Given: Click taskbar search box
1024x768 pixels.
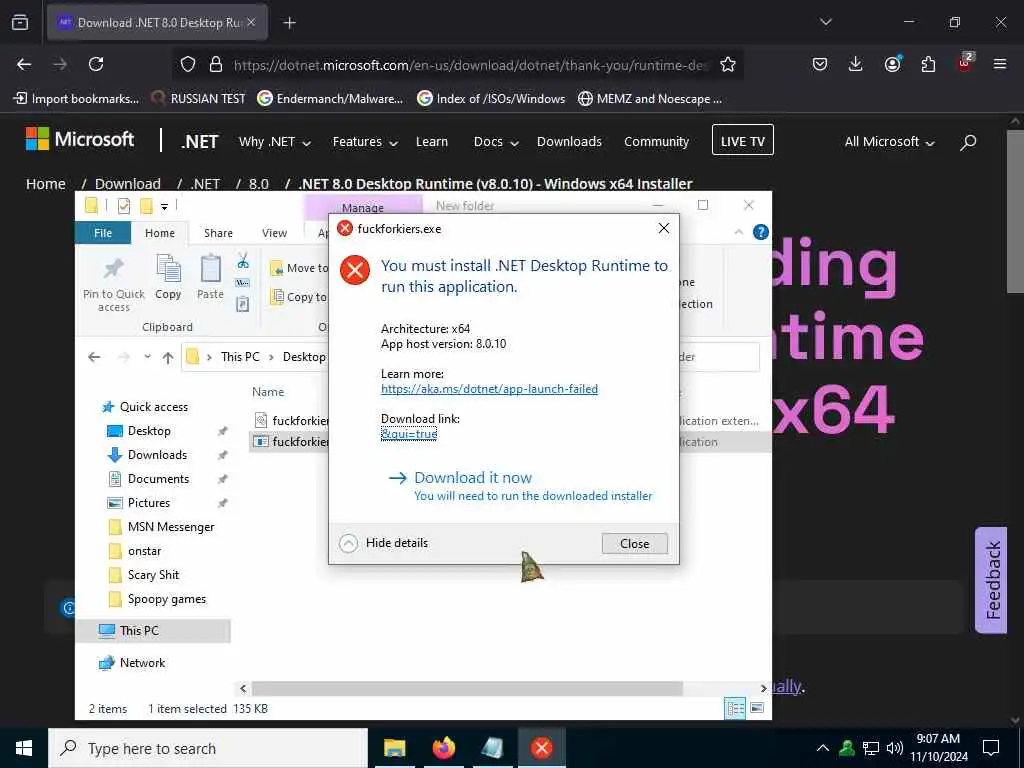Looking at the screenshot, I should [x=208, y=748].
